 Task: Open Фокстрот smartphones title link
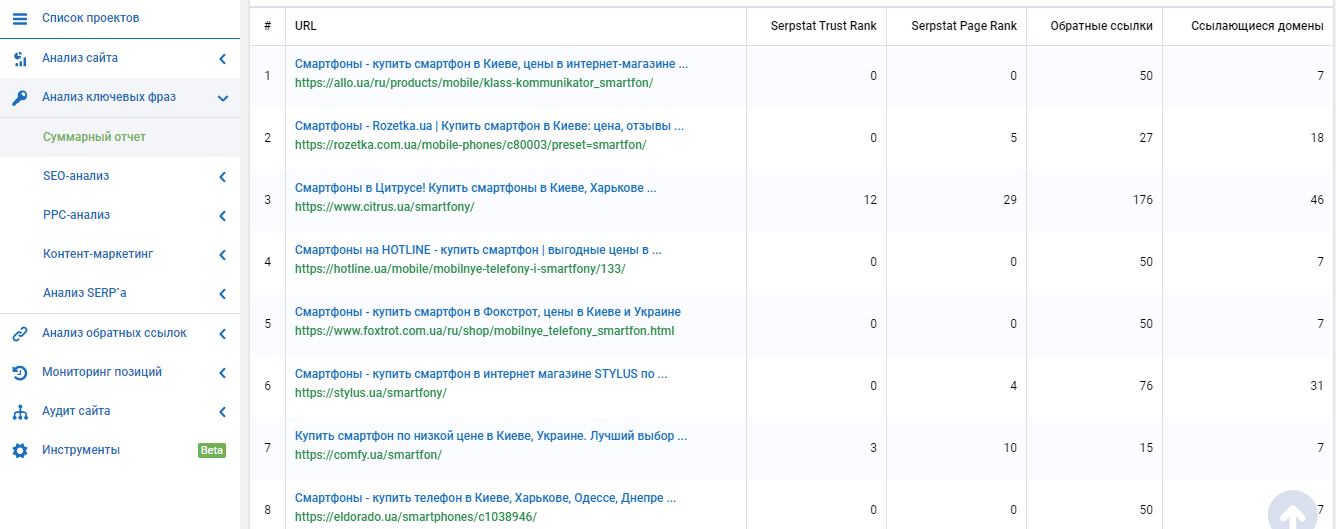tap(488, 312)
